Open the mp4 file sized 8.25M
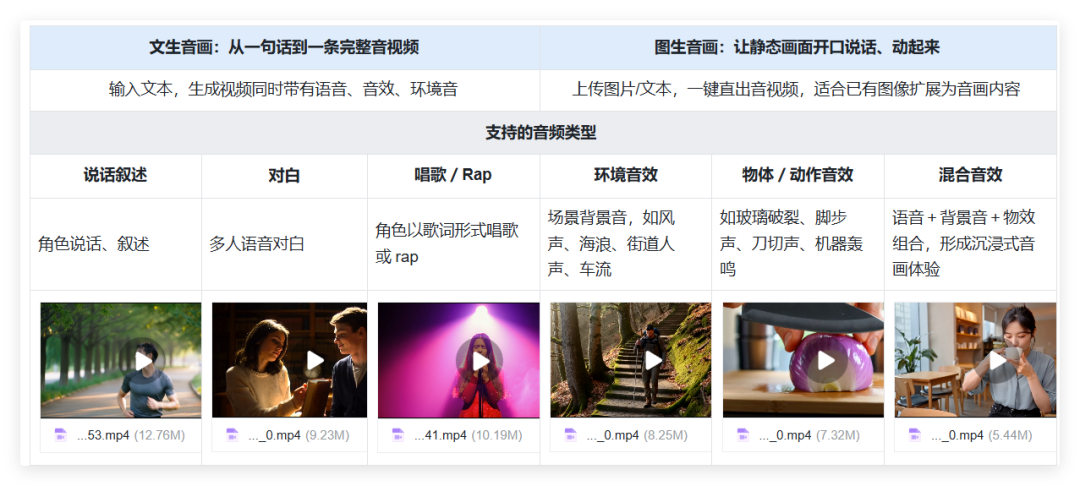 pos(613,435)
